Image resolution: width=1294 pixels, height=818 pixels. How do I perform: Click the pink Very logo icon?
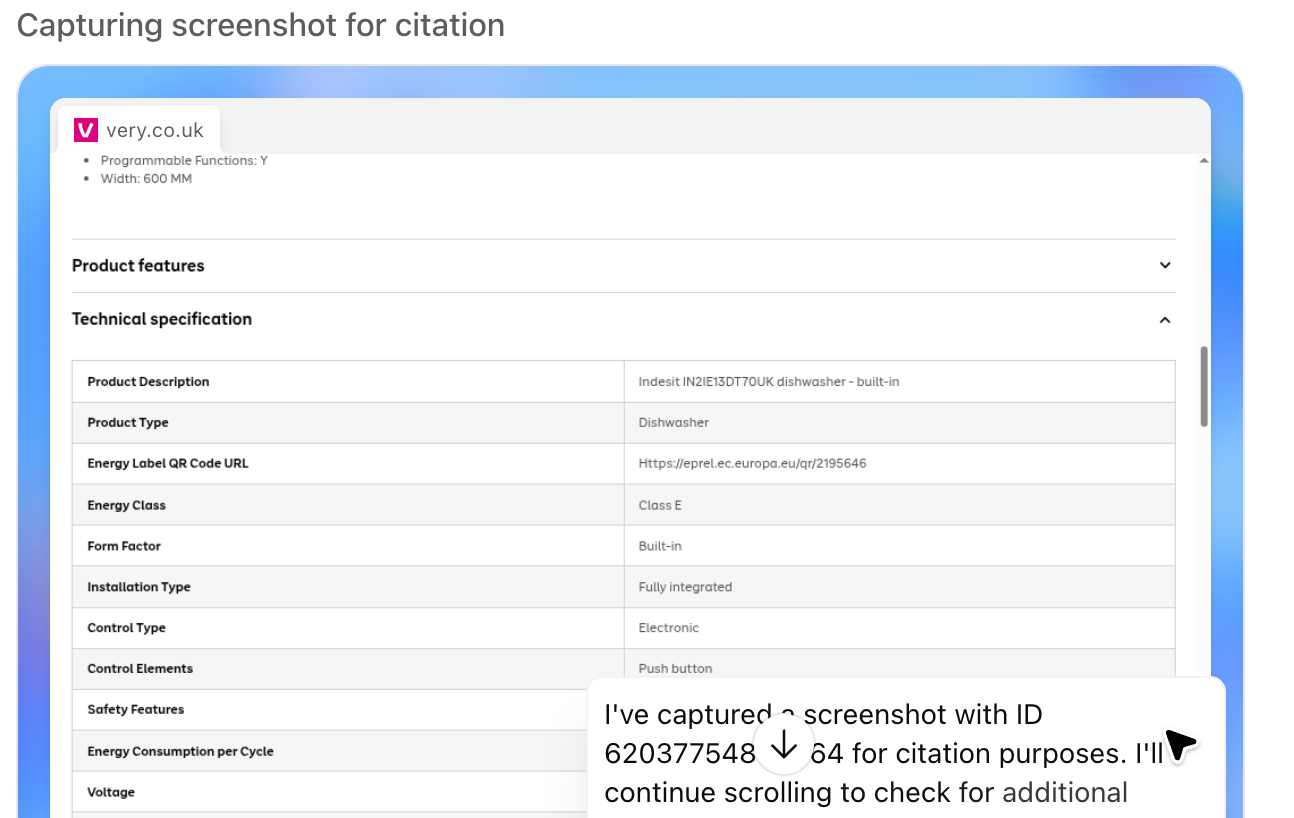[x=86, y=130]
